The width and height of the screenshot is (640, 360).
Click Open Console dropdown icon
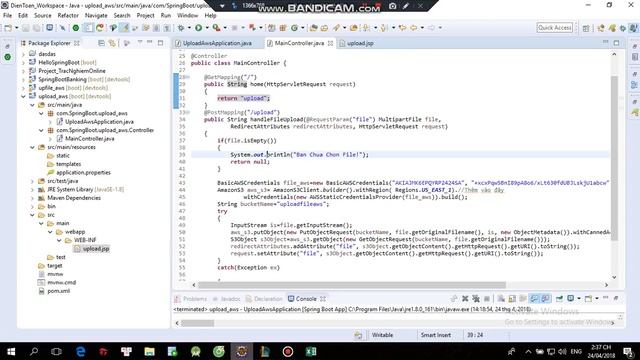(x=588, y=299)
